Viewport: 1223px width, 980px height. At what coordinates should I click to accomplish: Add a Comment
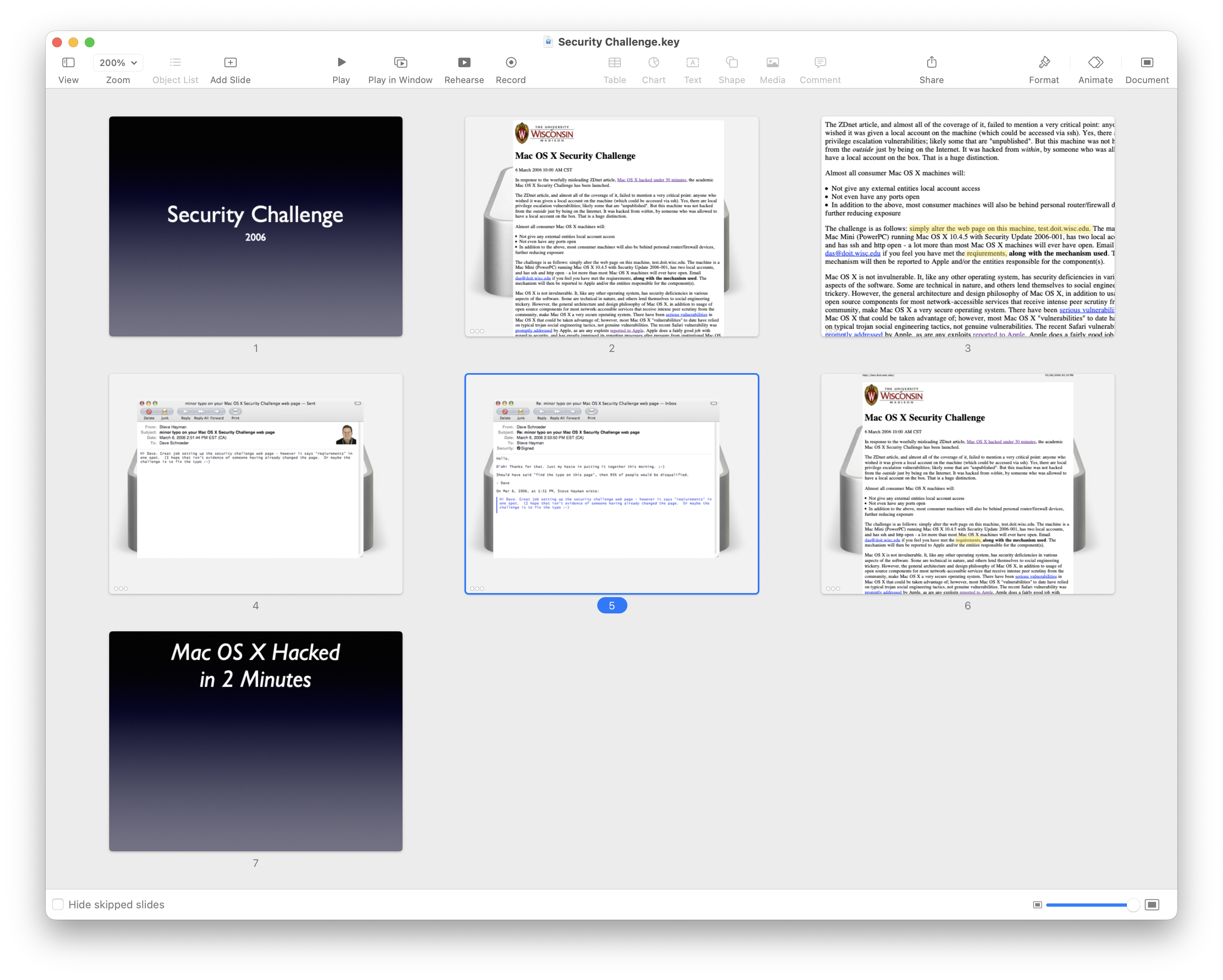coord(820,68)
